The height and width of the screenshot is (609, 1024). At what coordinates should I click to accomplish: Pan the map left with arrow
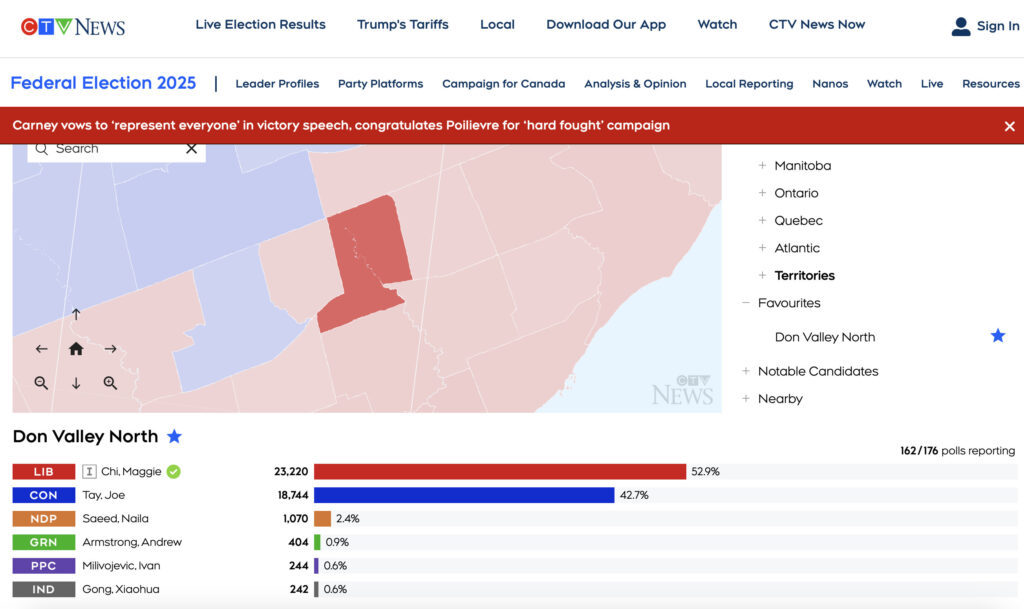pyautogui.click(x=41, y=349)
